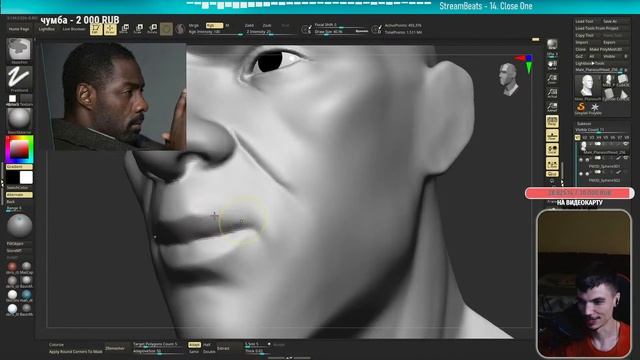Toggle the Alternate button
Image resolution: width=640 pixels, height=360 pixels.
(x=19, y=195)
